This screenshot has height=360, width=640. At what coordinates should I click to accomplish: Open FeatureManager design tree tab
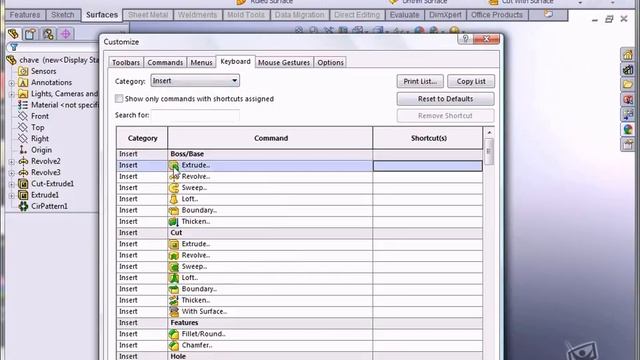point(13,34)
